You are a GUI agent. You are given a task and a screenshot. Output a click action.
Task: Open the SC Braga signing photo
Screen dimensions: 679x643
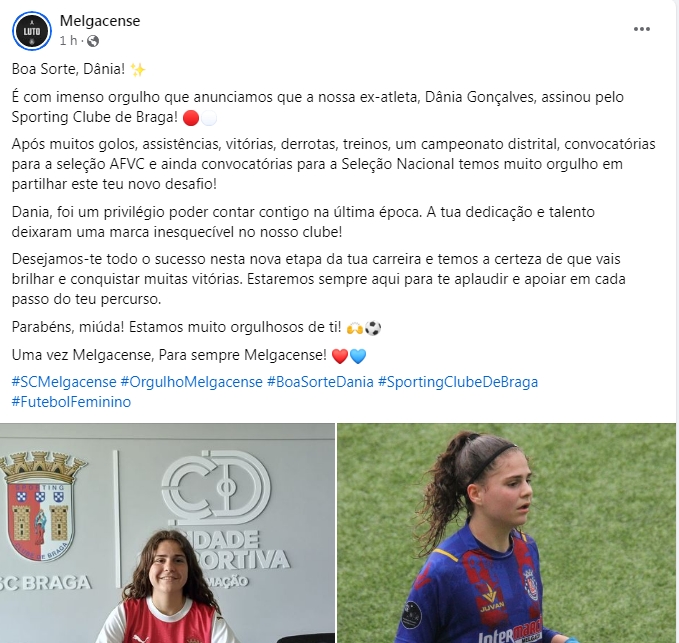[x=167, y=533]
